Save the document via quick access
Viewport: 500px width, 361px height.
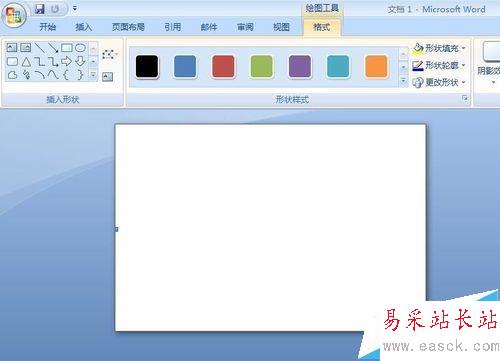tap(40, 9)
